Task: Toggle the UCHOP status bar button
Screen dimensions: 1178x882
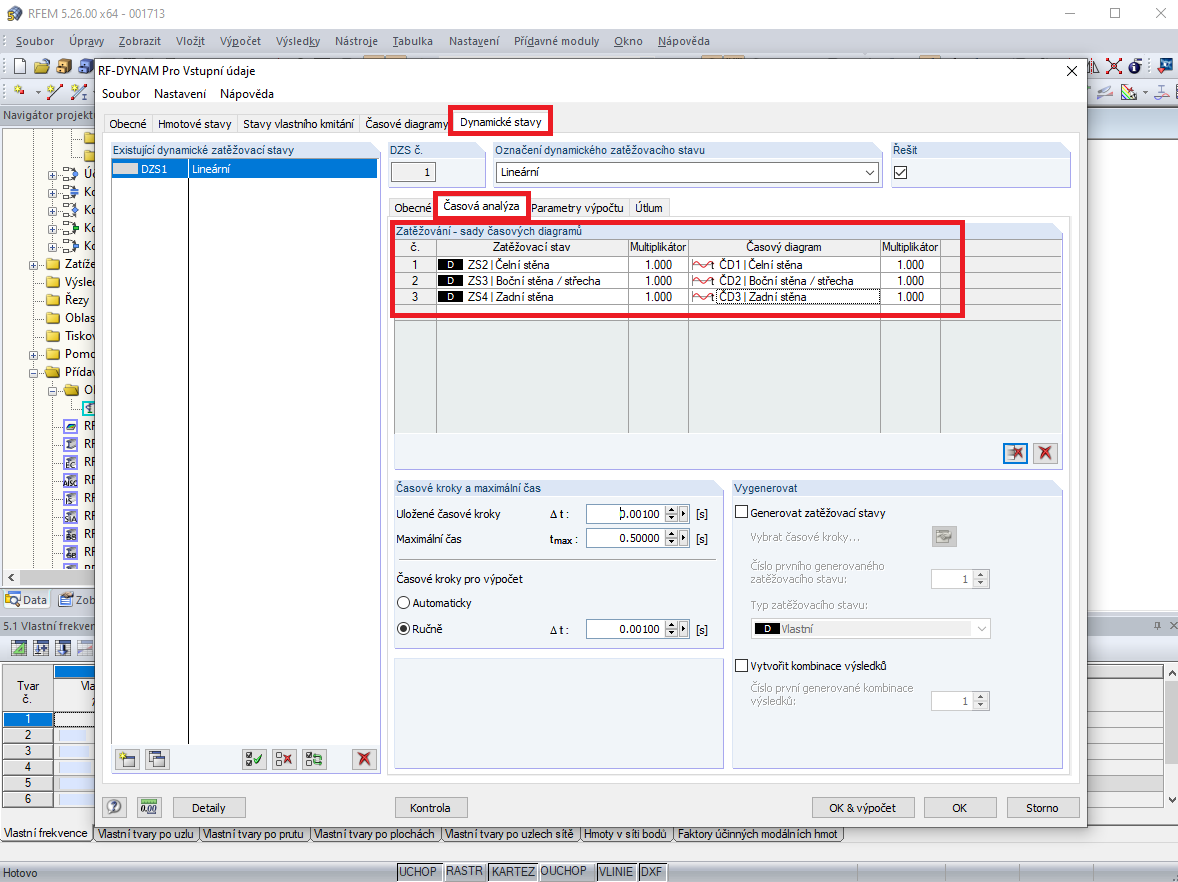Action: point(418,871)
